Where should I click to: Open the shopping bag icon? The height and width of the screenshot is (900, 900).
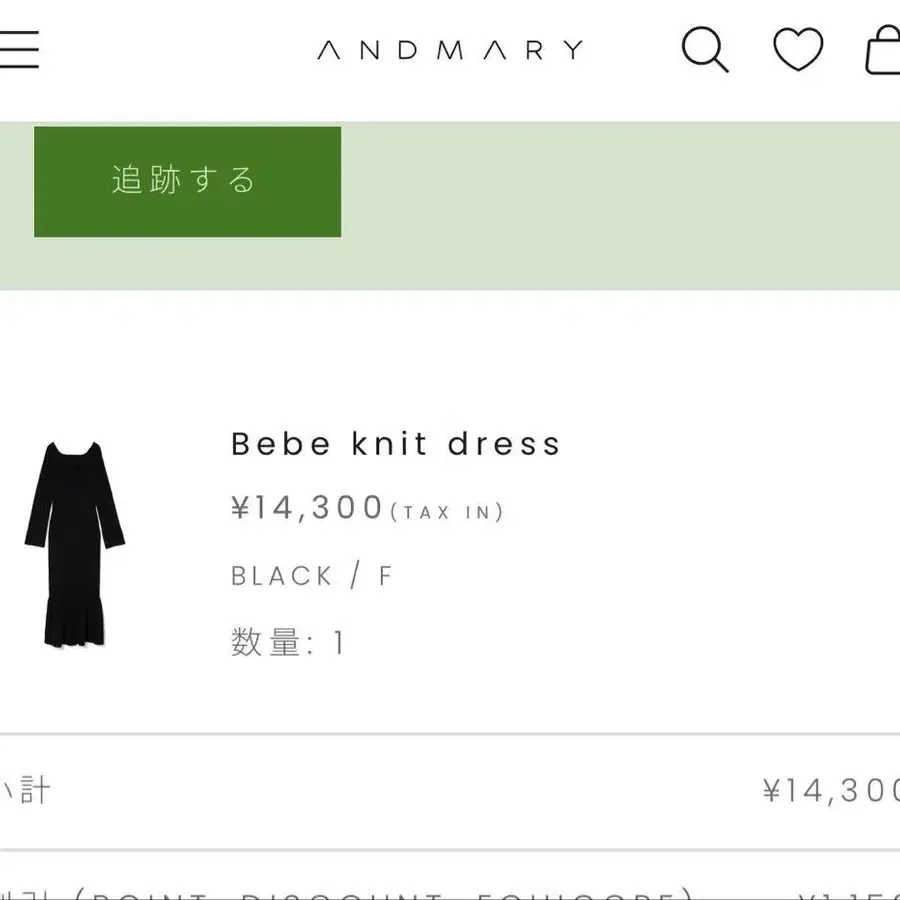click(x=884, y=50)
